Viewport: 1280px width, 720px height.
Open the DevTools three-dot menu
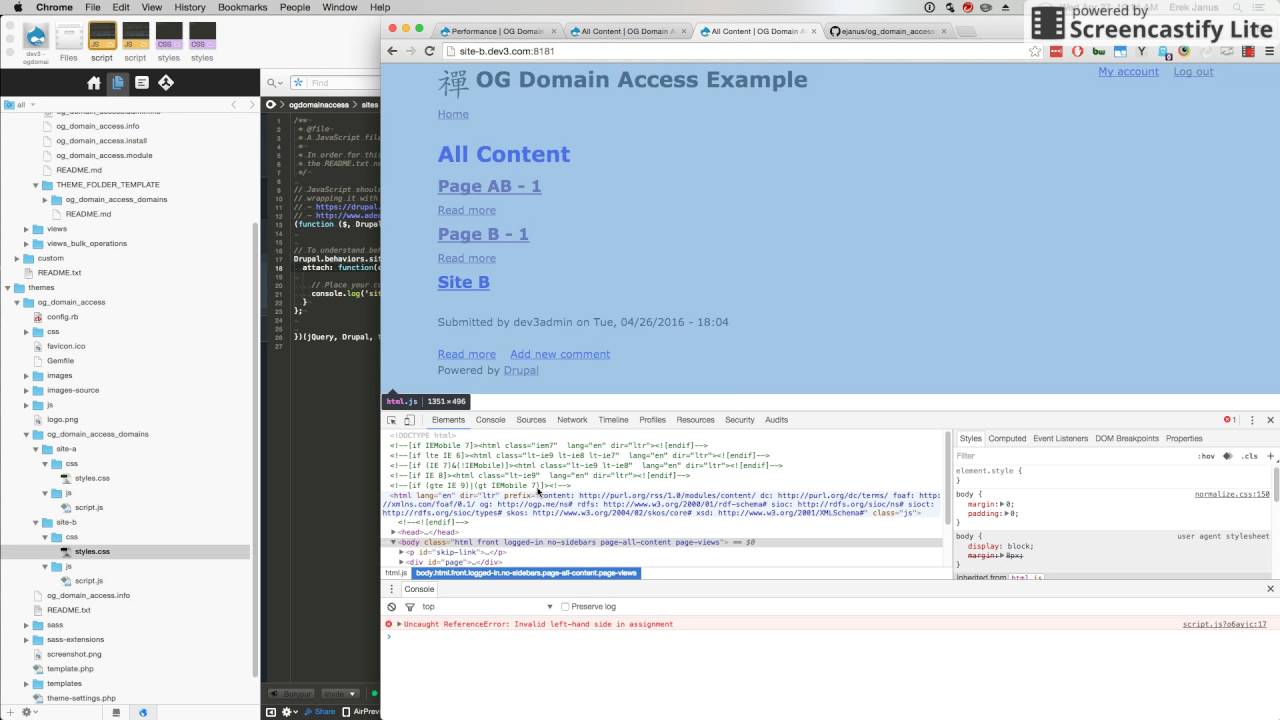(1252, 420)
